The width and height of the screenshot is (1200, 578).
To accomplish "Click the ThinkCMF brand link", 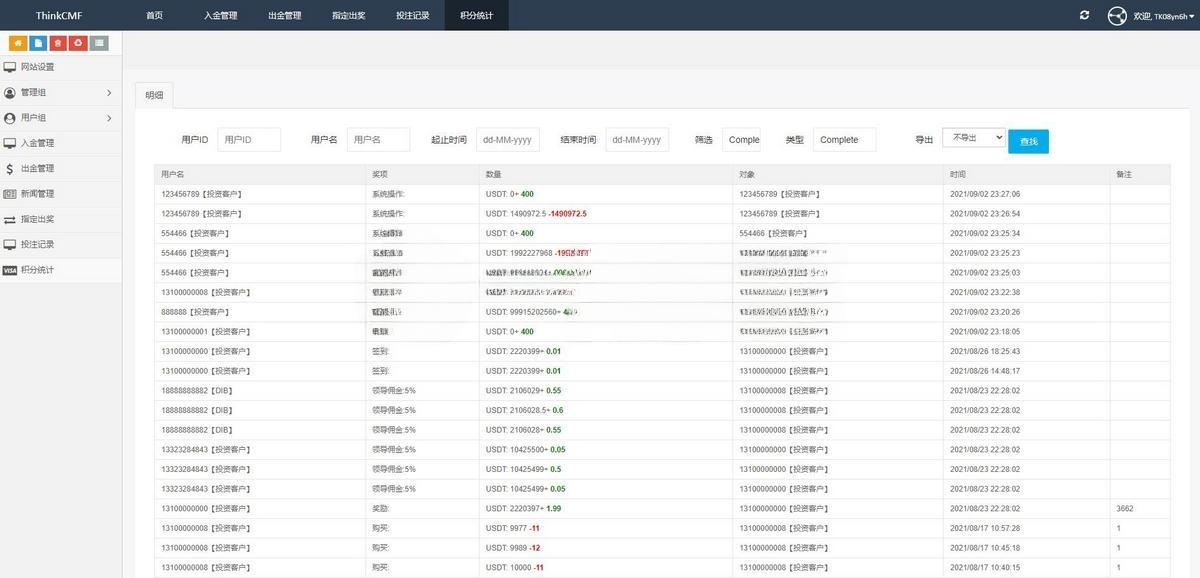I will pyautogui.click(x=59, y=16).
